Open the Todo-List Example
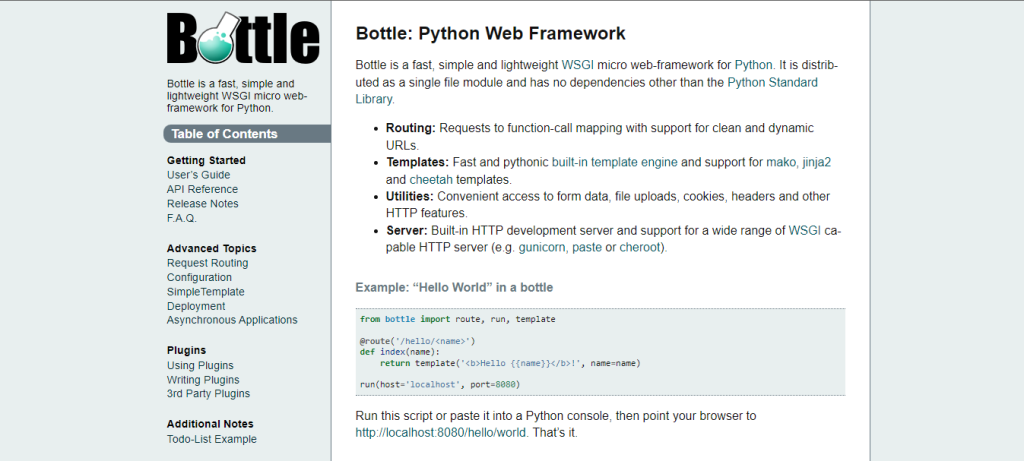Image resolution: width=1024 pixels, height=461 pixels. pos(211,439)
